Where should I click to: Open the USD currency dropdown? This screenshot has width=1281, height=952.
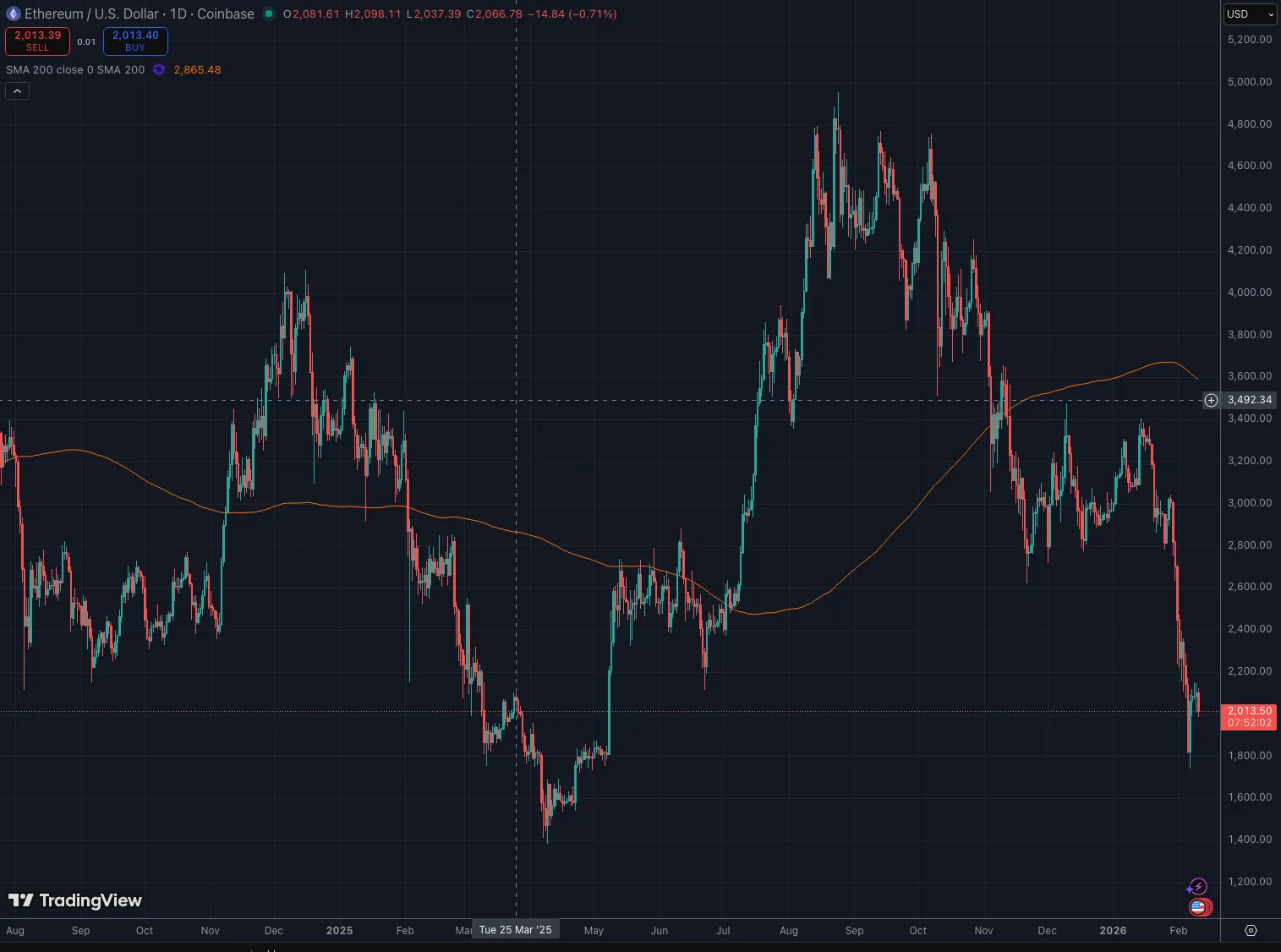click(1251, 14)
